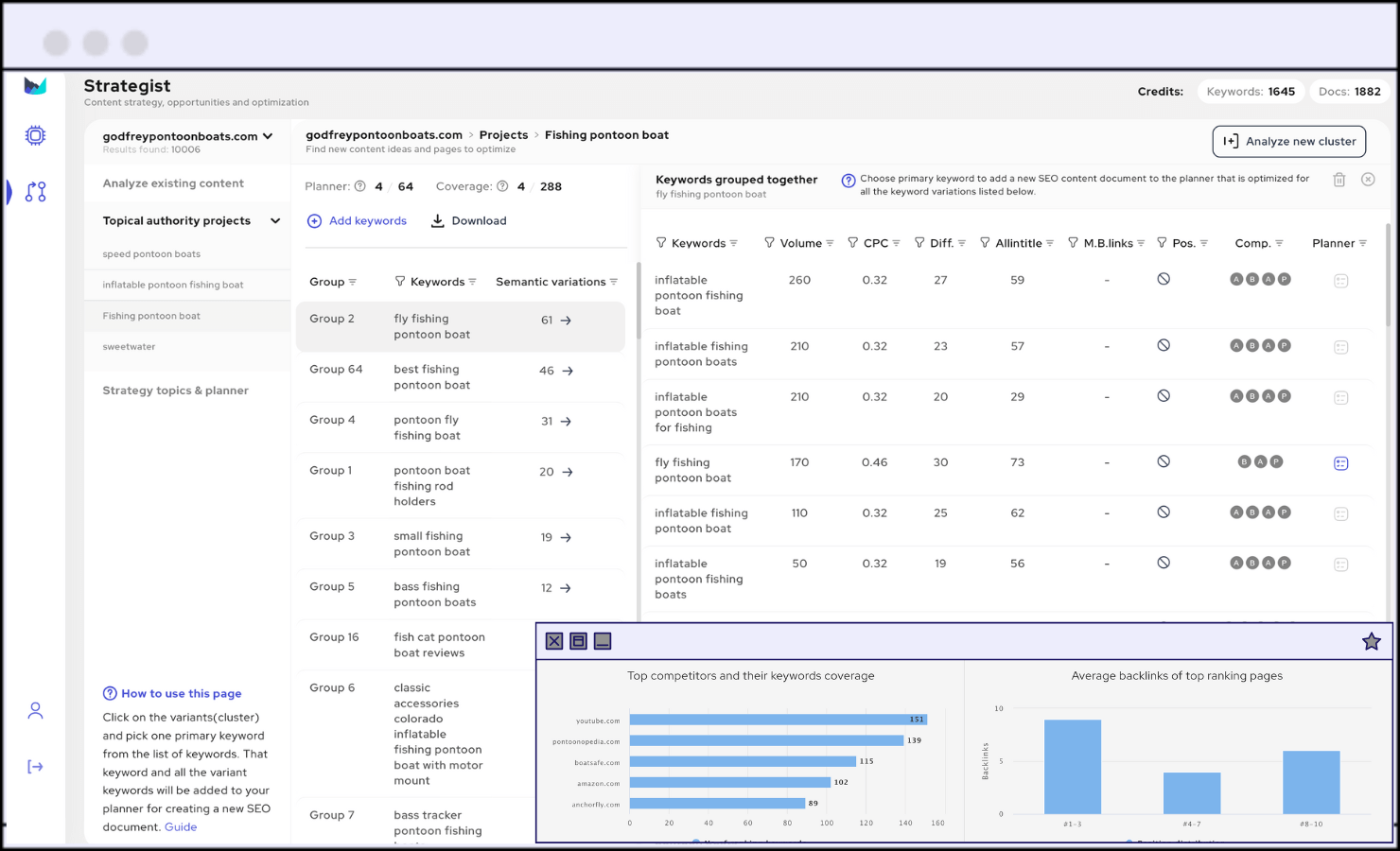Open the Projects breadcrumb link
Viewport: 1400px width, 851px height.
pos(503,135)
